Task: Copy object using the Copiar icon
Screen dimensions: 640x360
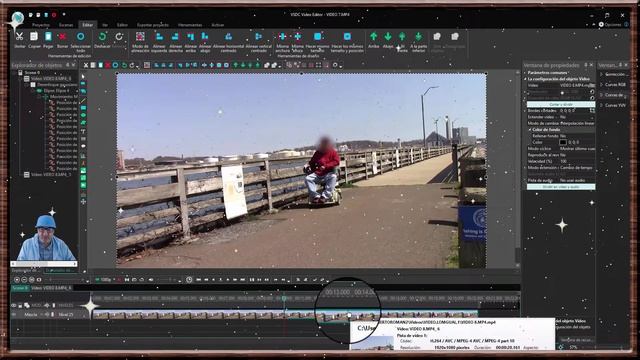Action: click(34, 37)
